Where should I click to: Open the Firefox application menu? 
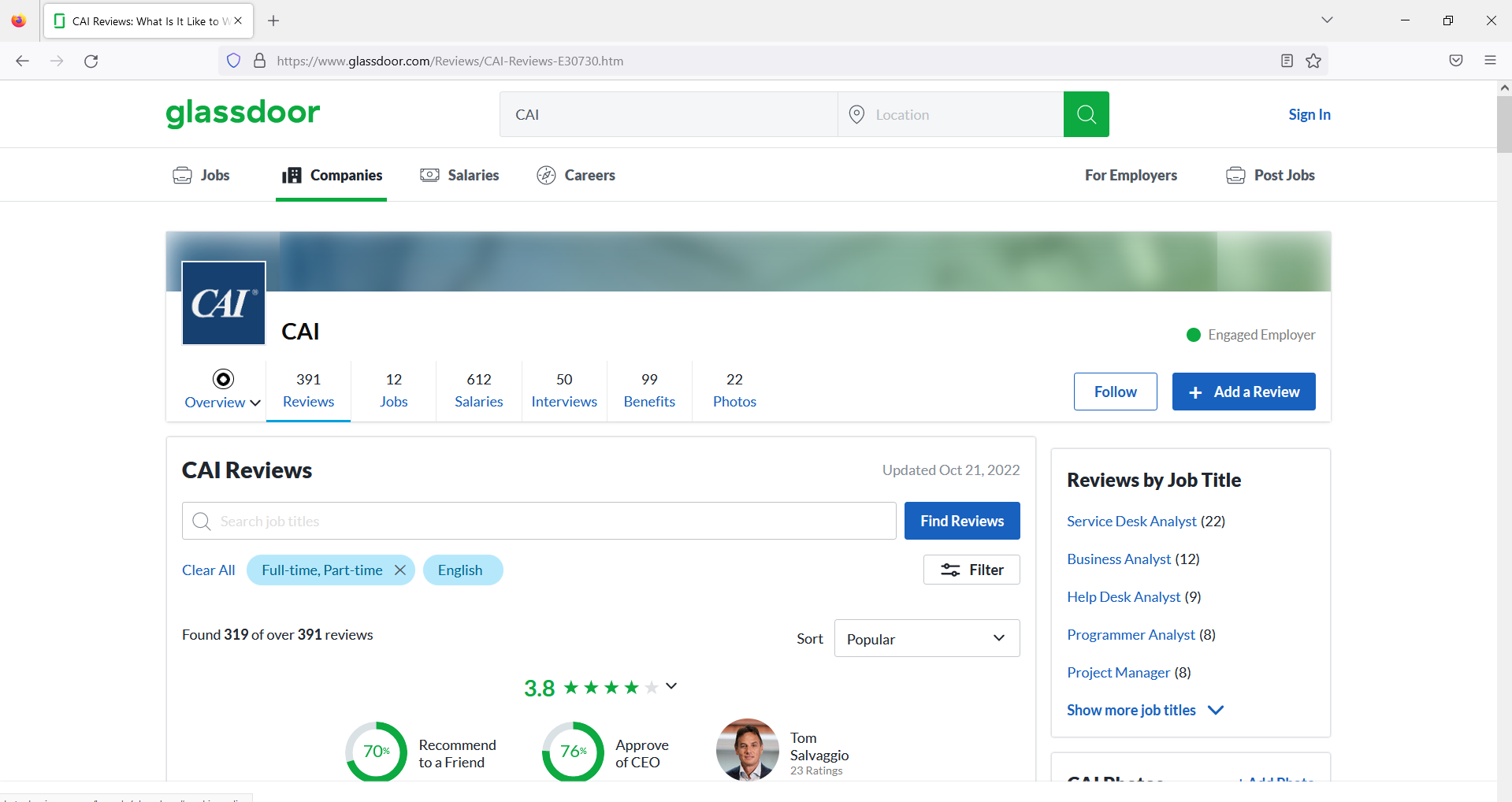point(1490,61)
